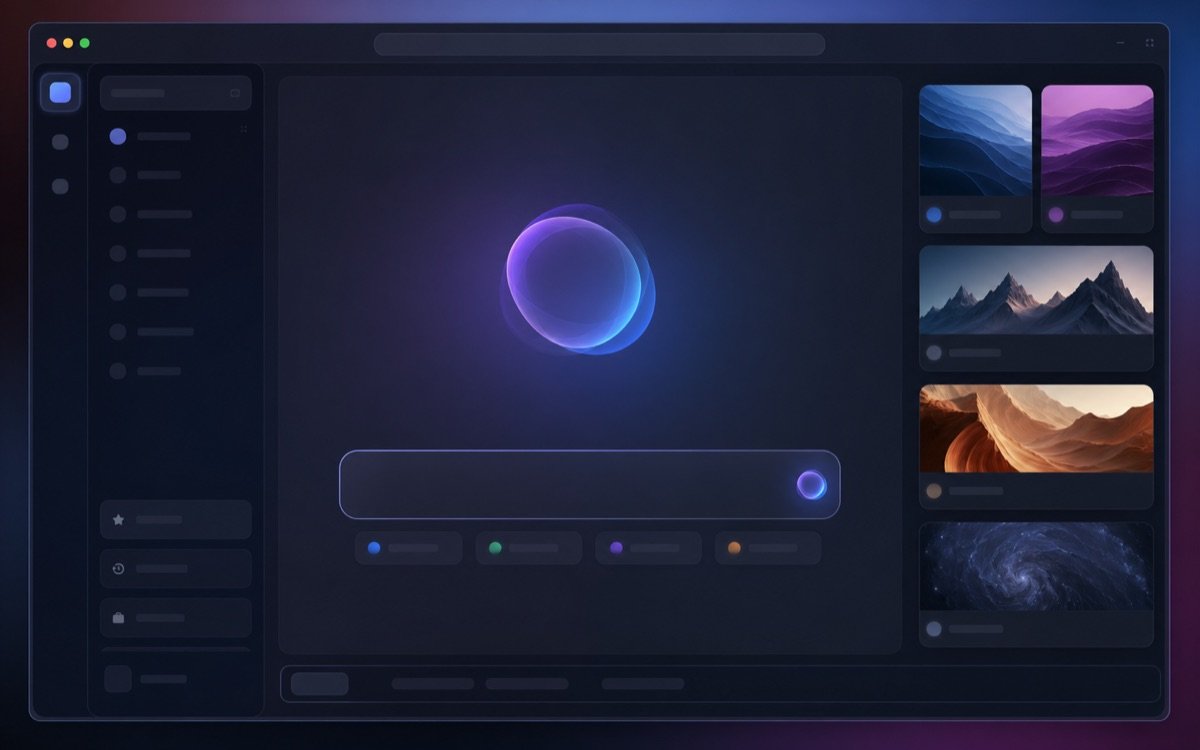The image size is (1200, 750).
Task: Select the last gray-dot row in sidebar list
Action: click(x=146, y=370)
